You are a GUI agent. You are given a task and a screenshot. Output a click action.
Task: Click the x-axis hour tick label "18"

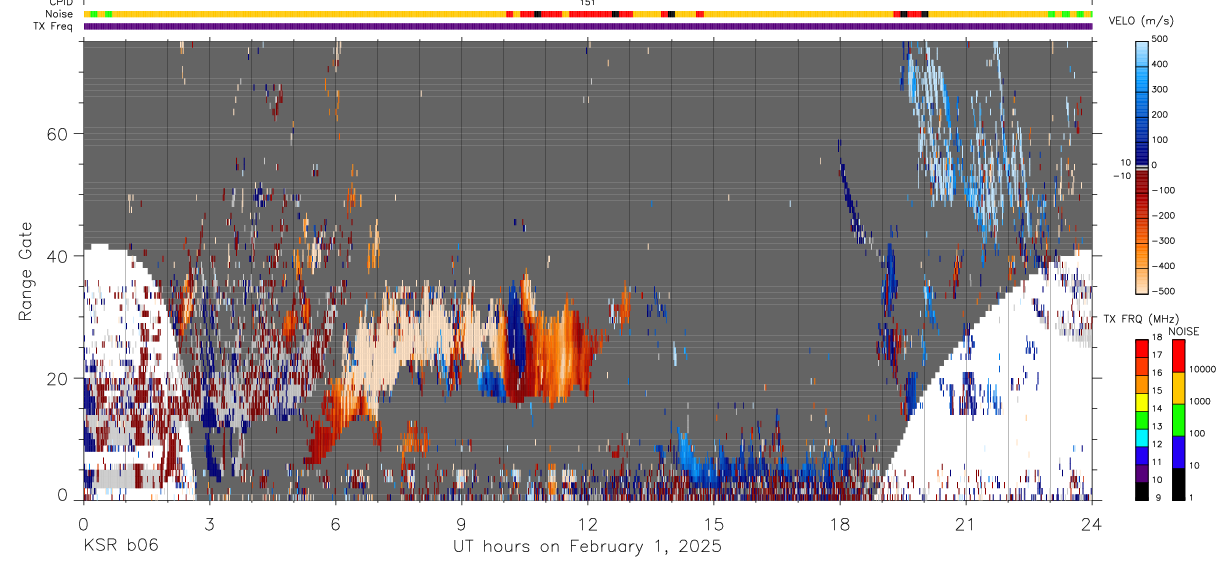pos(839,523)
